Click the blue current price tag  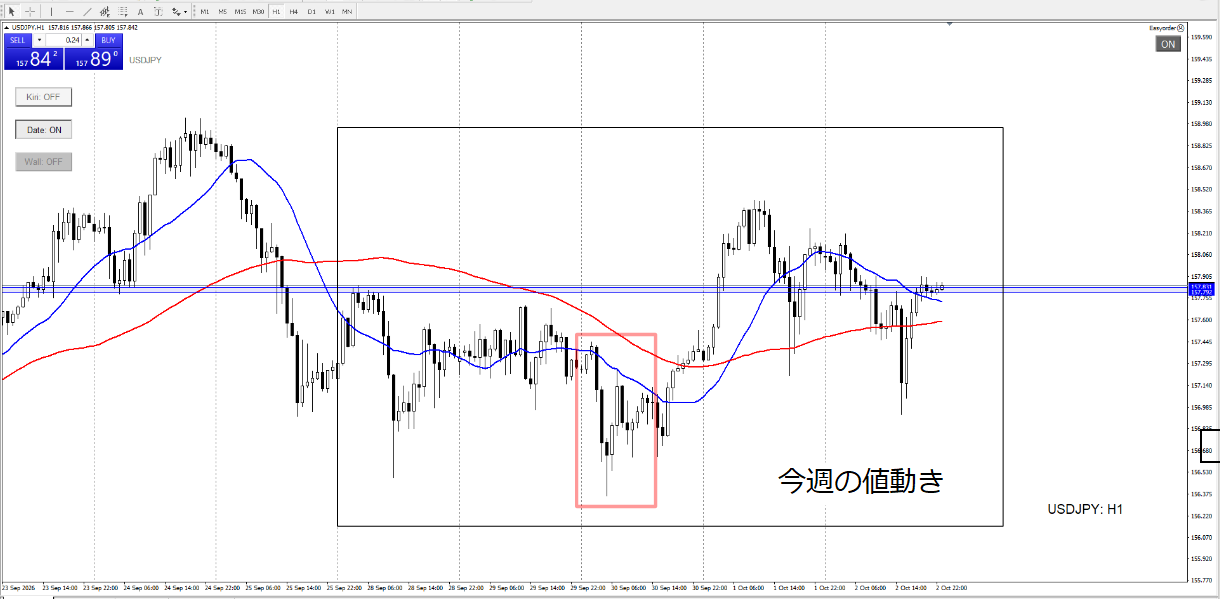[x=1202, y=290]
